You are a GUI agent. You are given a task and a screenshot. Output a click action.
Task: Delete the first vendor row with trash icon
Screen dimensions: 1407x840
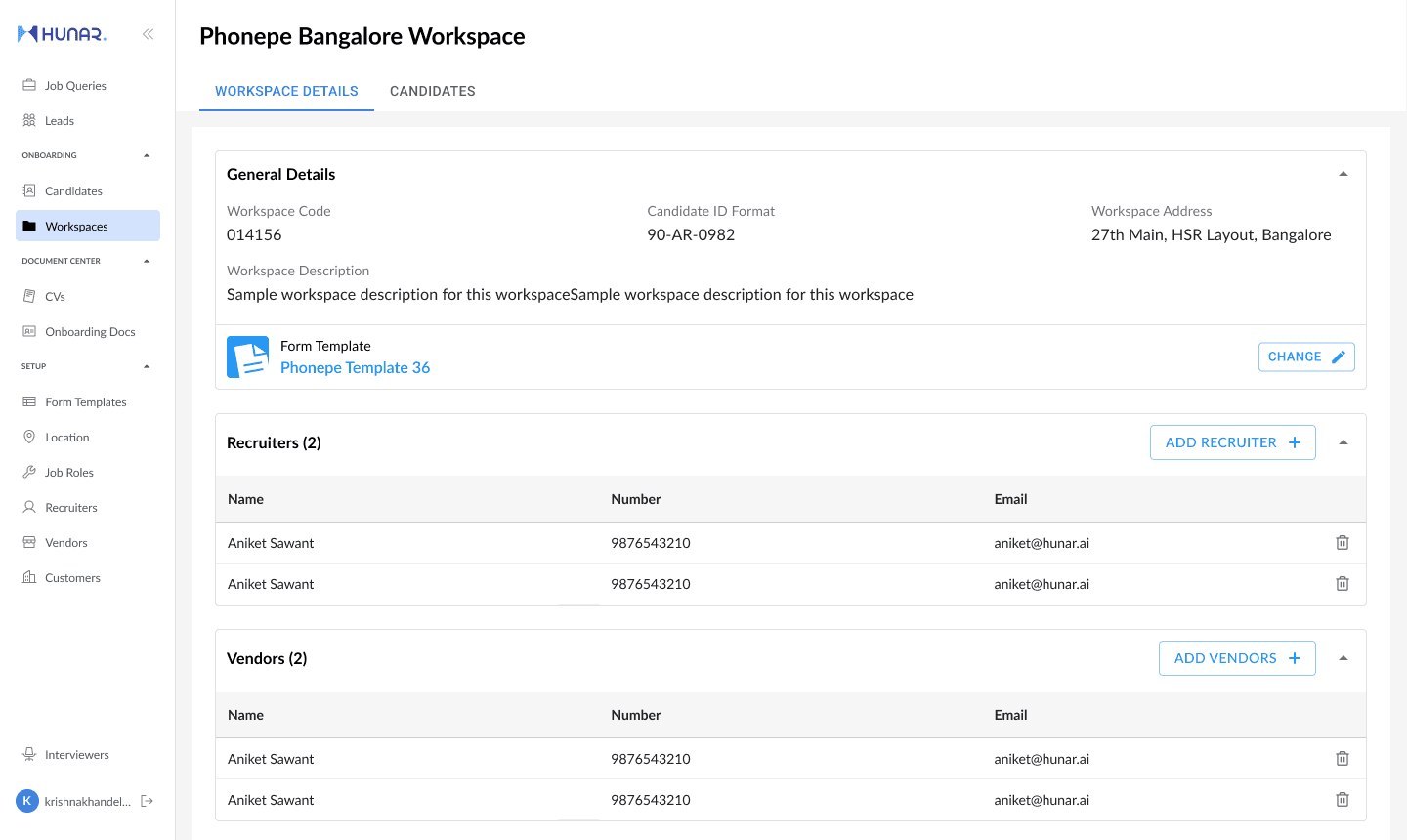(1343, 759)
